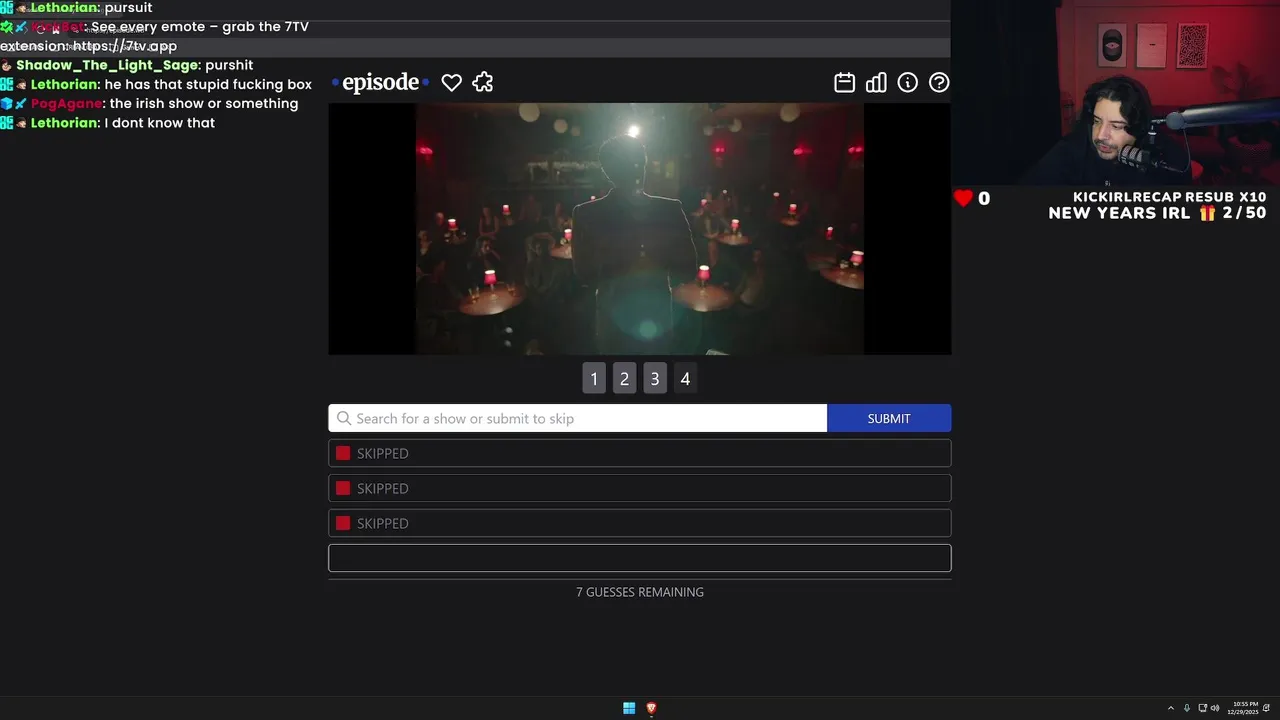Click the third SKIPPED guess row
This screenshot has height=720, width=1280.
[x=640, y=523]
